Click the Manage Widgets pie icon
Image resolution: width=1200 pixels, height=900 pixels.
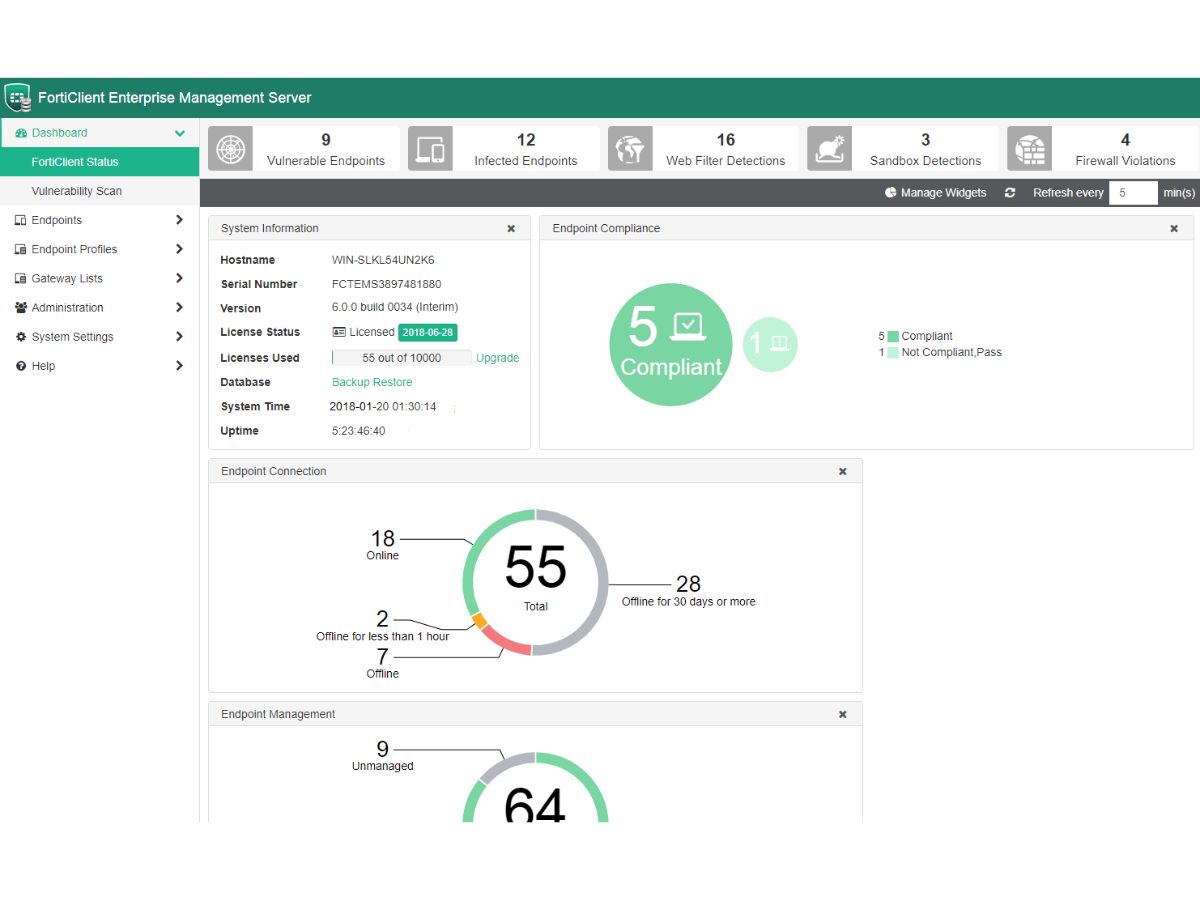[x=891, y=193]
